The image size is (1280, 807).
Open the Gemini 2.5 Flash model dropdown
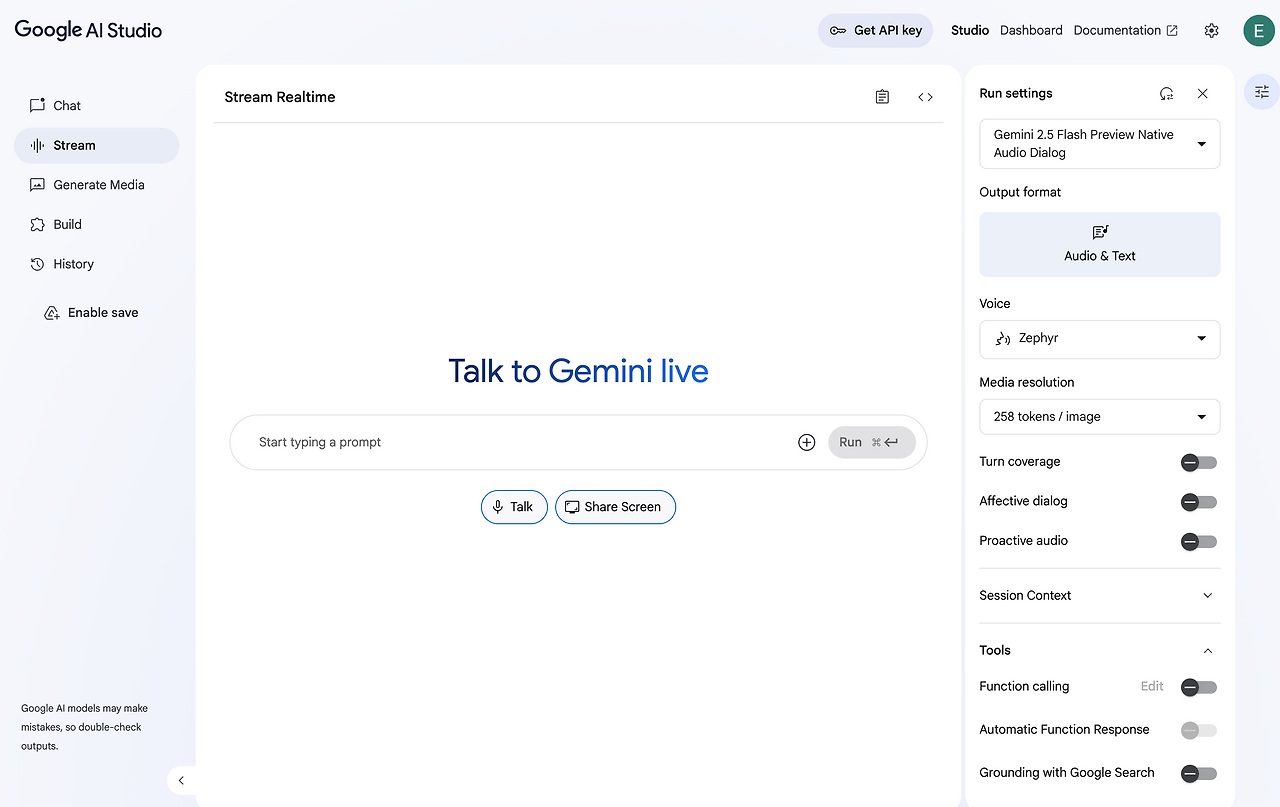1100,144
